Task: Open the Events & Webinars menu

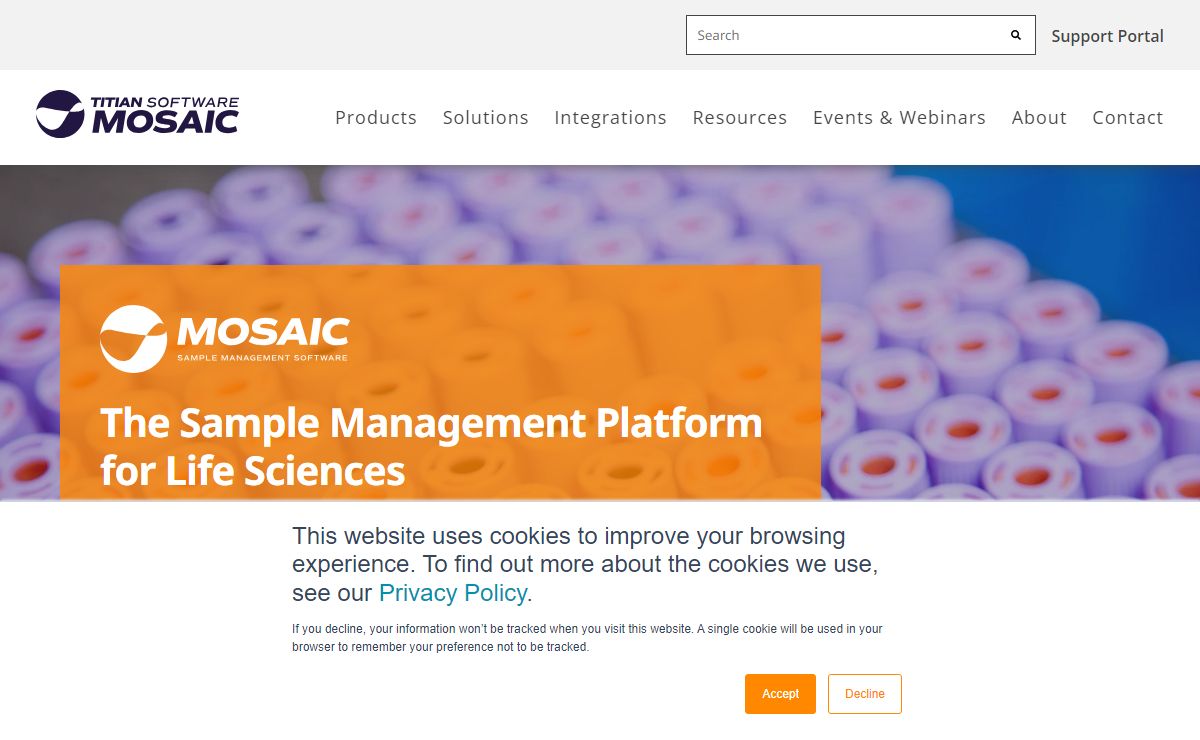Action: tap(899, 117)
